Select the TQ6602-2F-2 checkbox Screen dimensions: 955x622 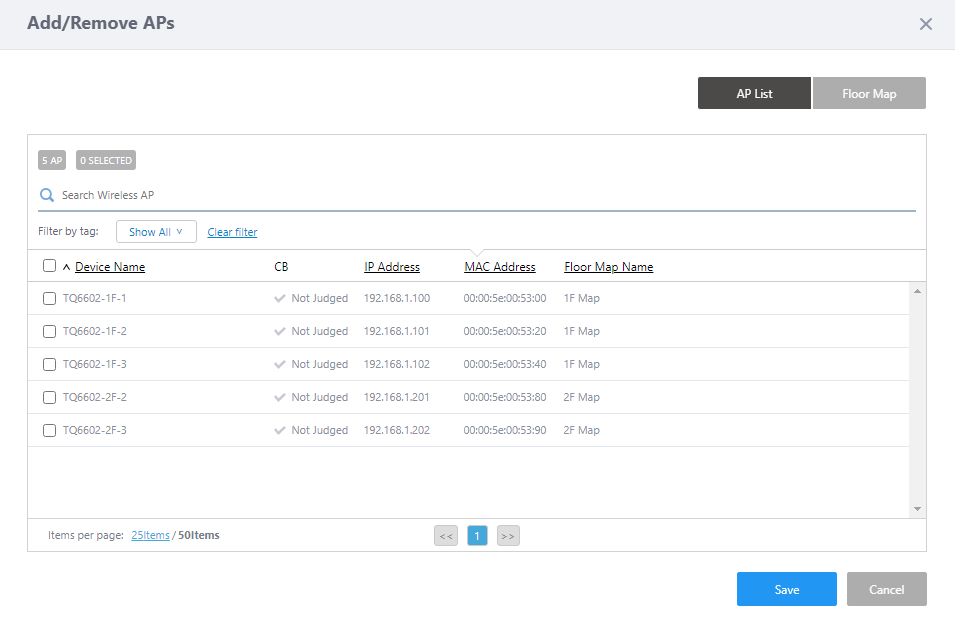(49, 397)
